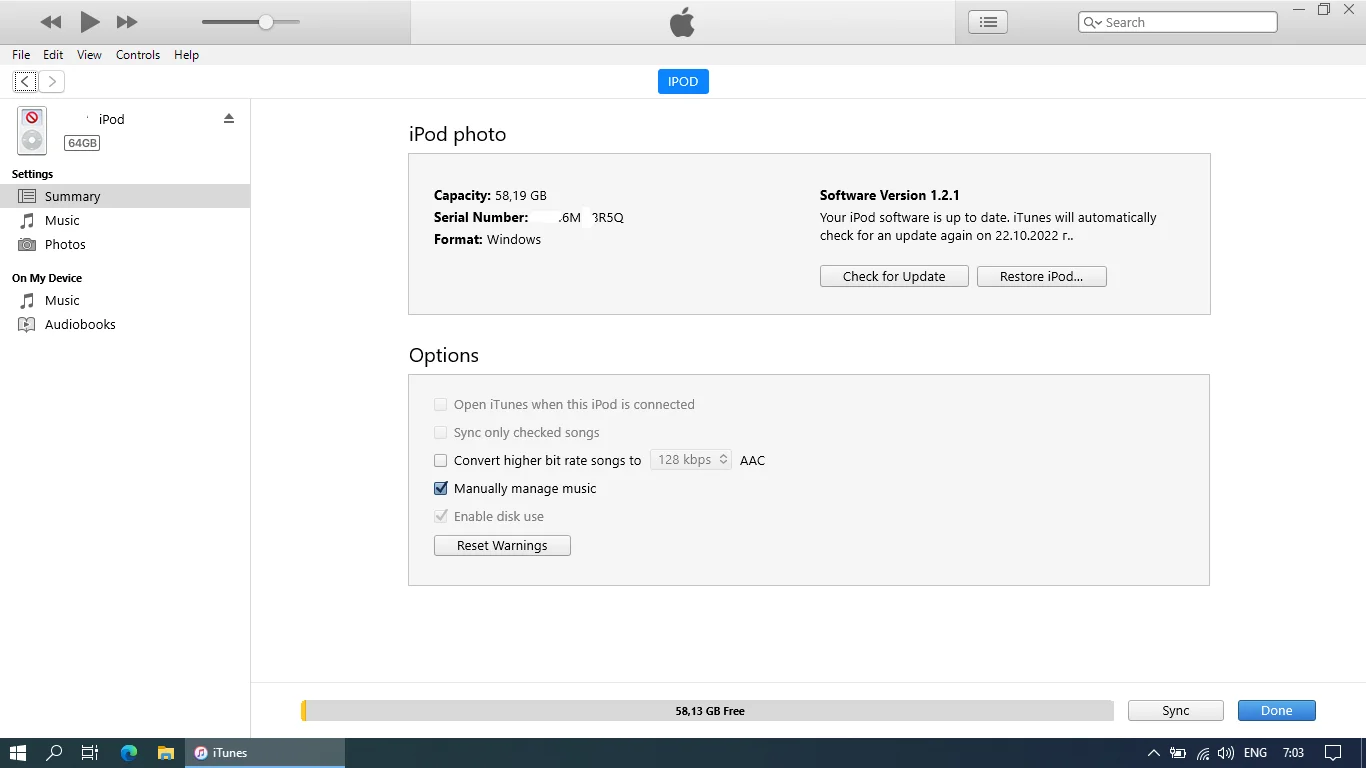1366x768 pixels.
Task: Open the Edit menu
Action: coord(53,55)
